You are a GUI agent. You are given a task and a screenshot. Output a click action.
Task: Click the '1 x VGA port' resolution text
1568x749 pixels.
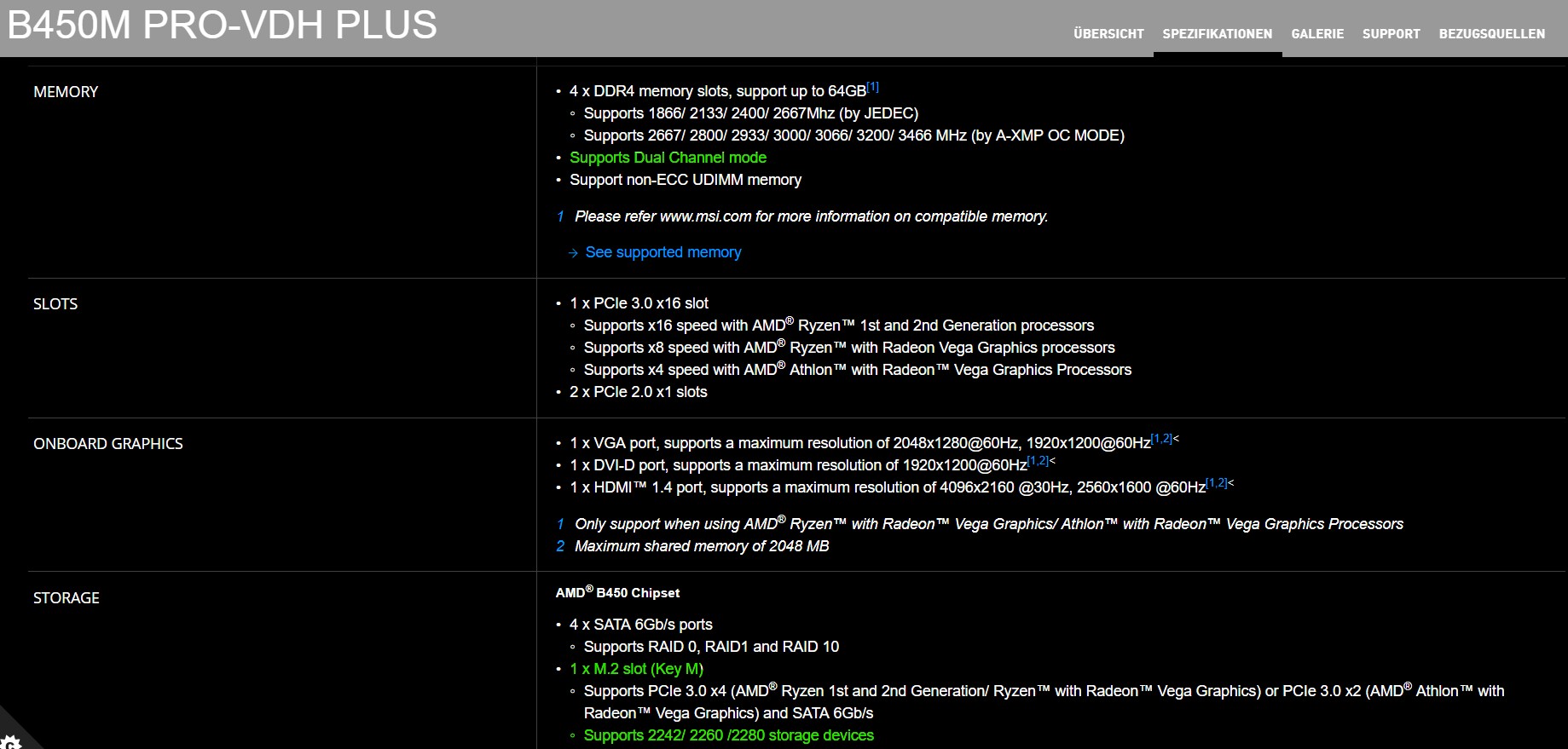pyautogui.click(x=860, y=443)
